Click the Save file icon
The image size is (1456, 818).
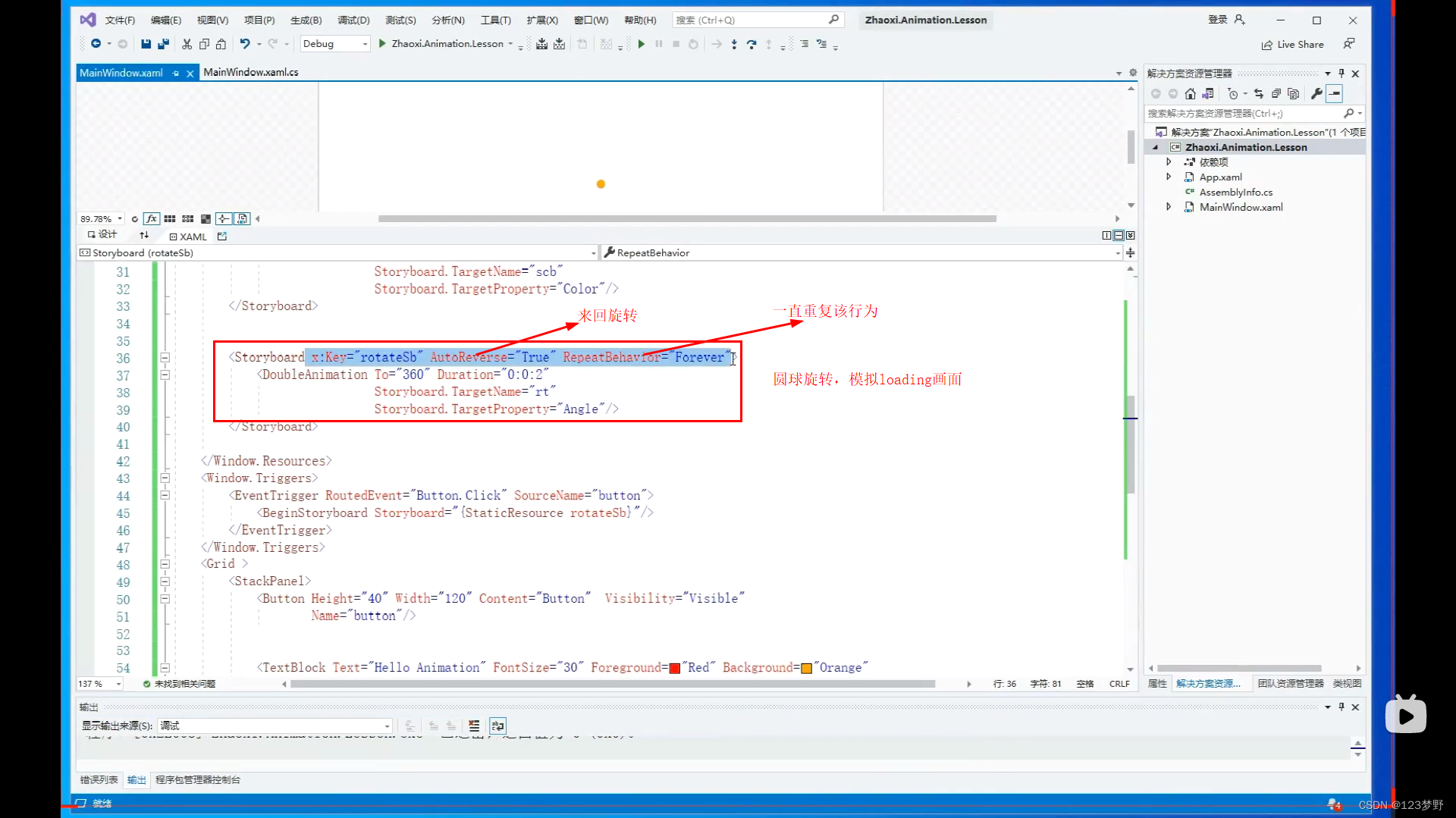coord(146,44)
